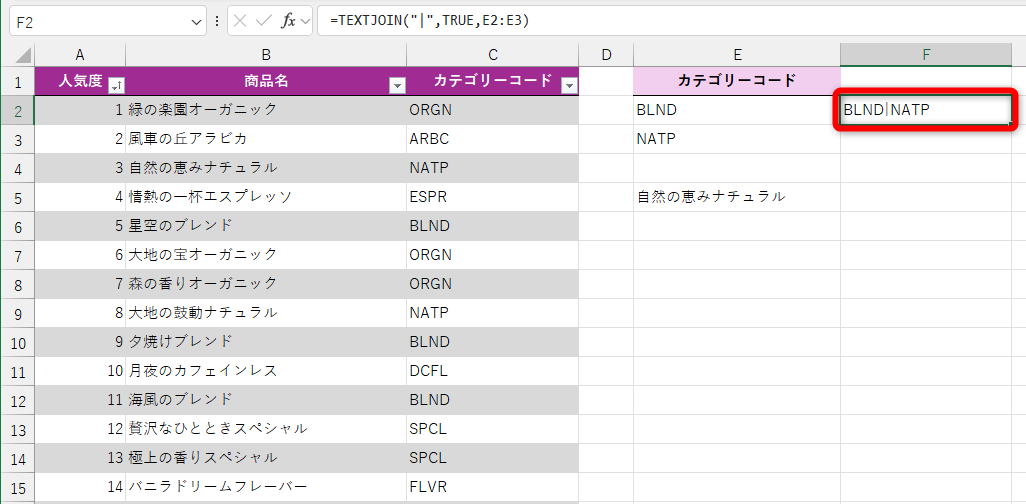Click the Insert Function fx icon
Screen dimensions: 1026x504
coord(288,21)
